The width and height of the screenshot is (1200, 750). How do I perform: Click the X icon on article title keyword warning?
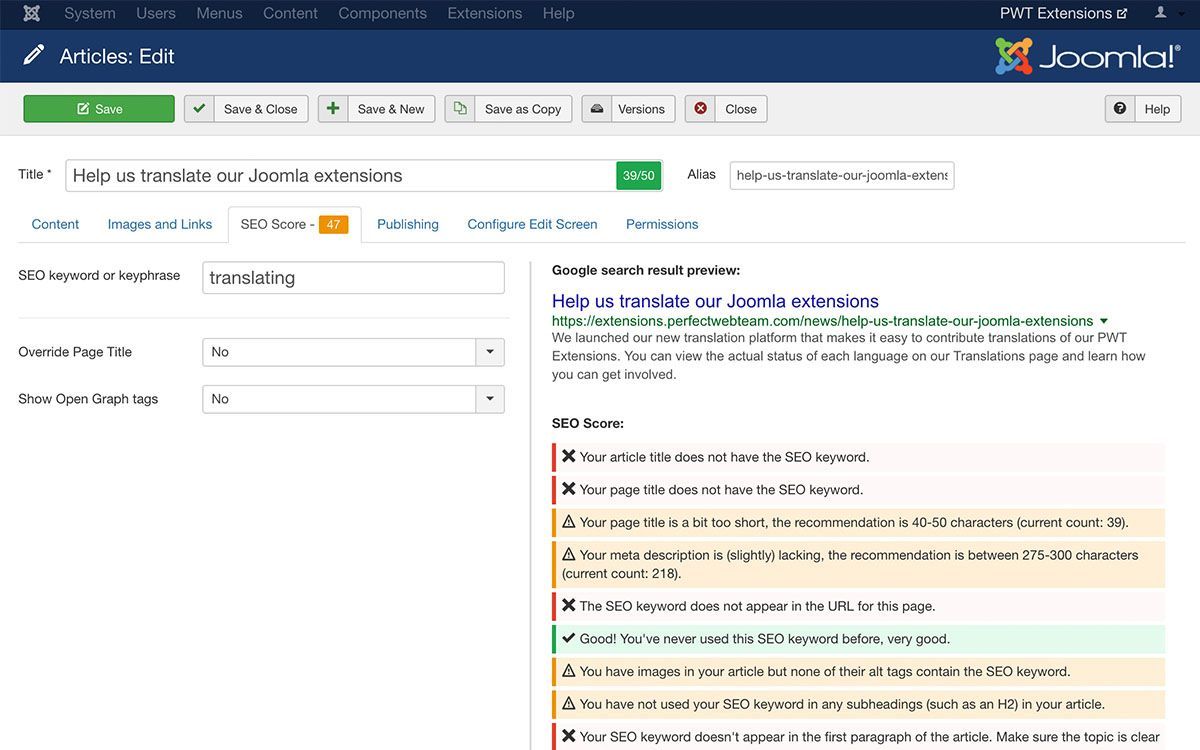(568, 457)
